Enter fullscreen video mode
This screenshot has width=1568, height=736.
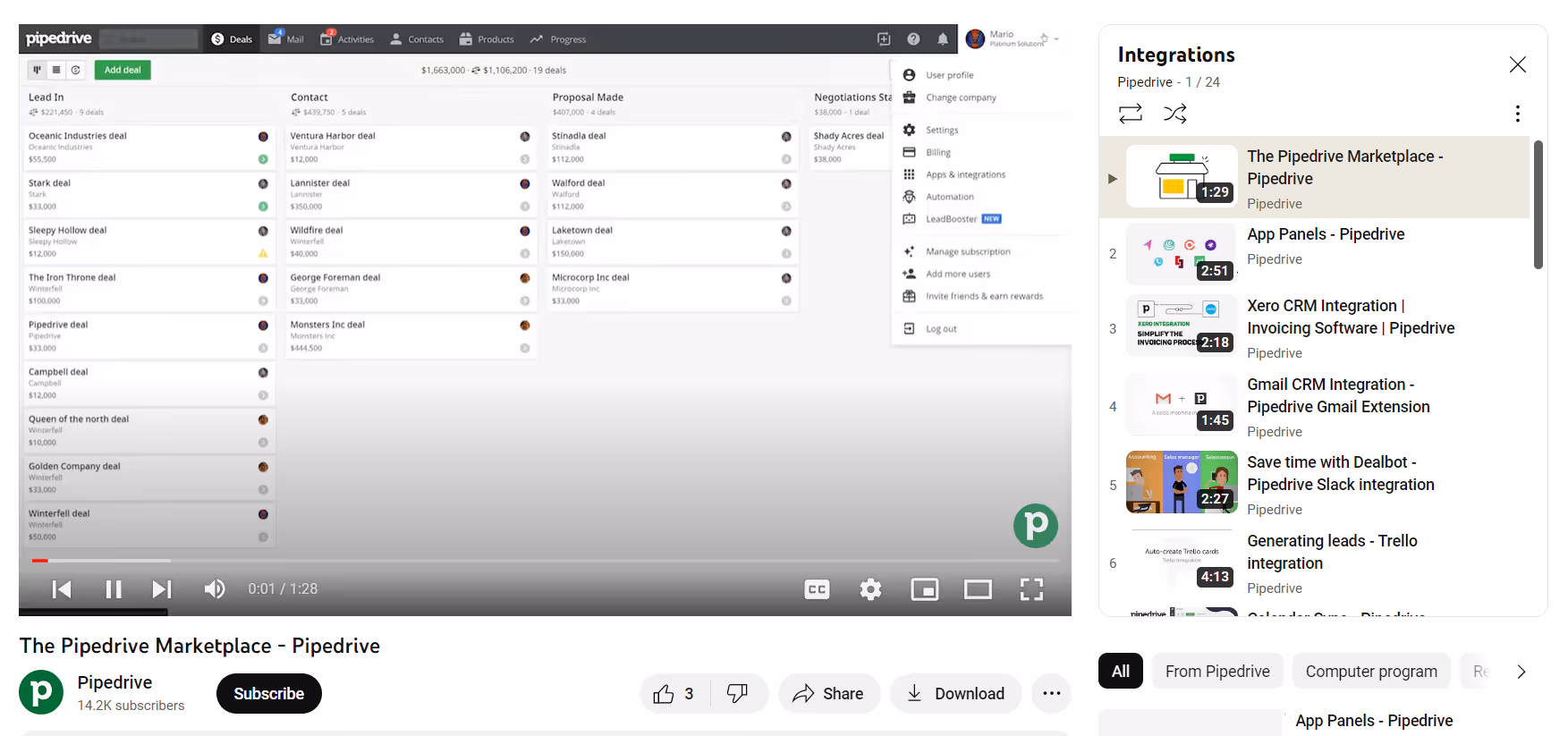pyautogui.click(x=1031, y=589)
